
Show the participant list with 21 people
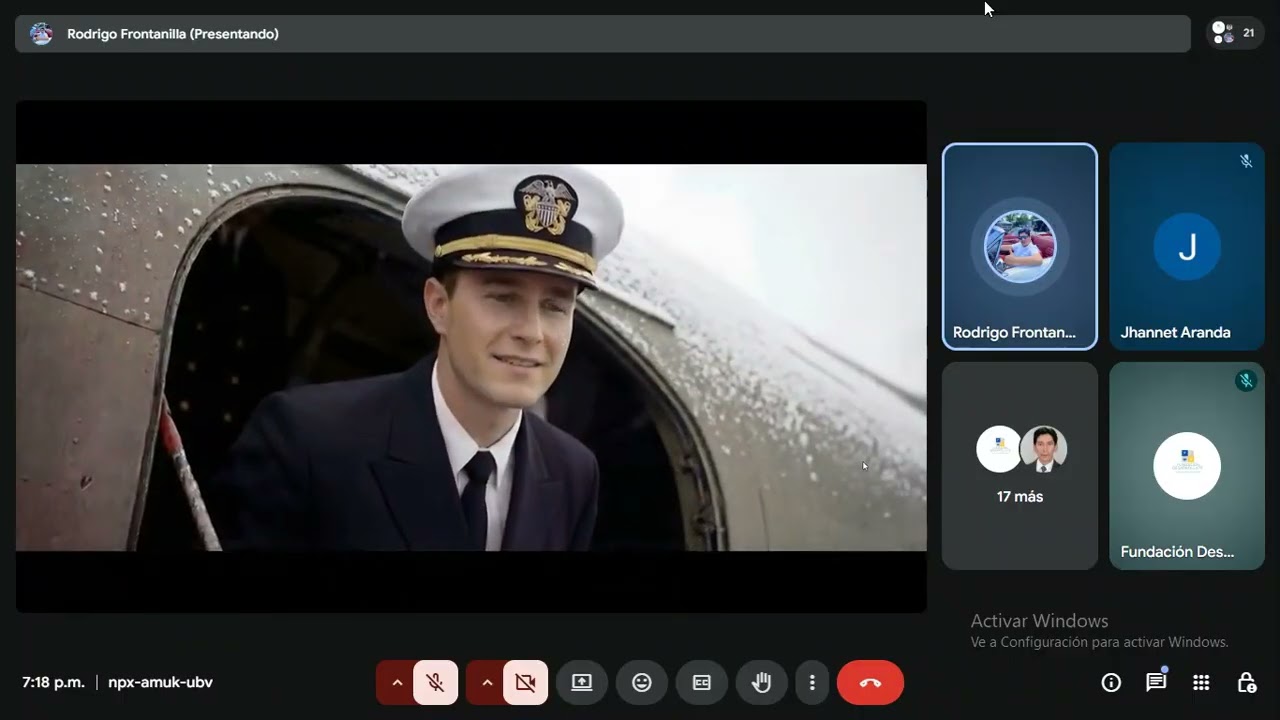1235,33
